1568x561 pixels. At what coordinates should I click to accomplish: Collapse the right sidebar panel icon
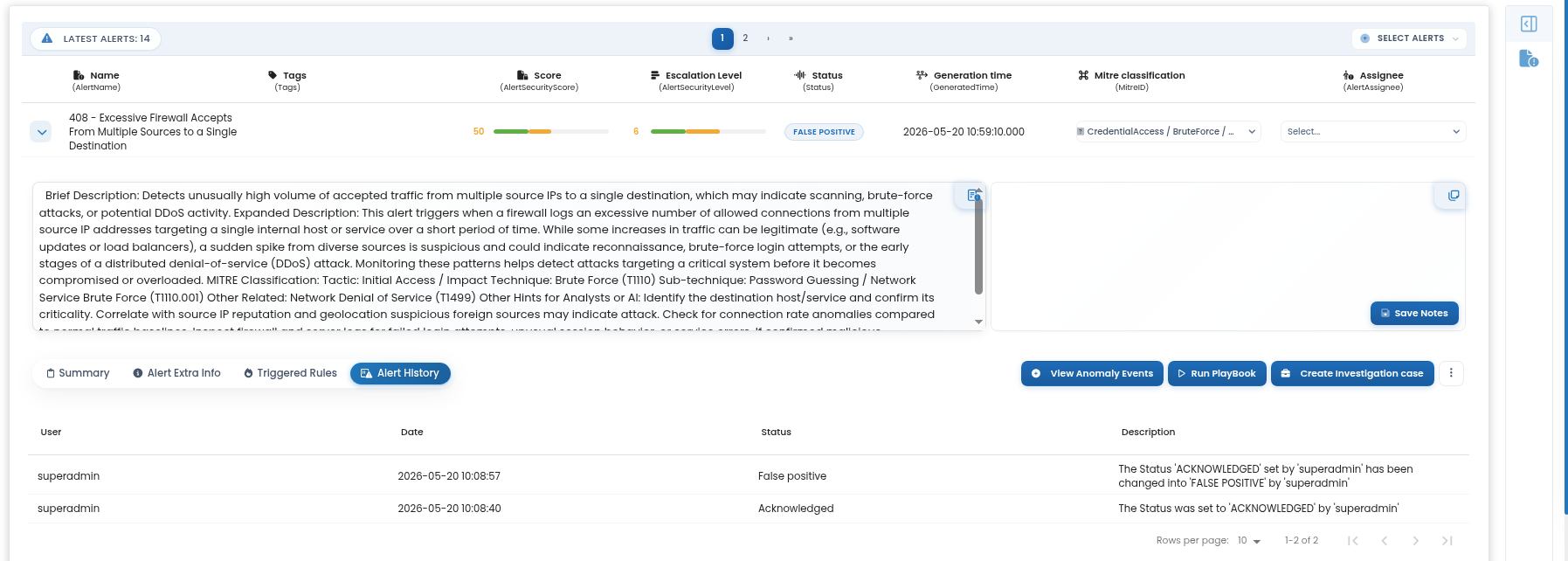(x=1529, y=24)
